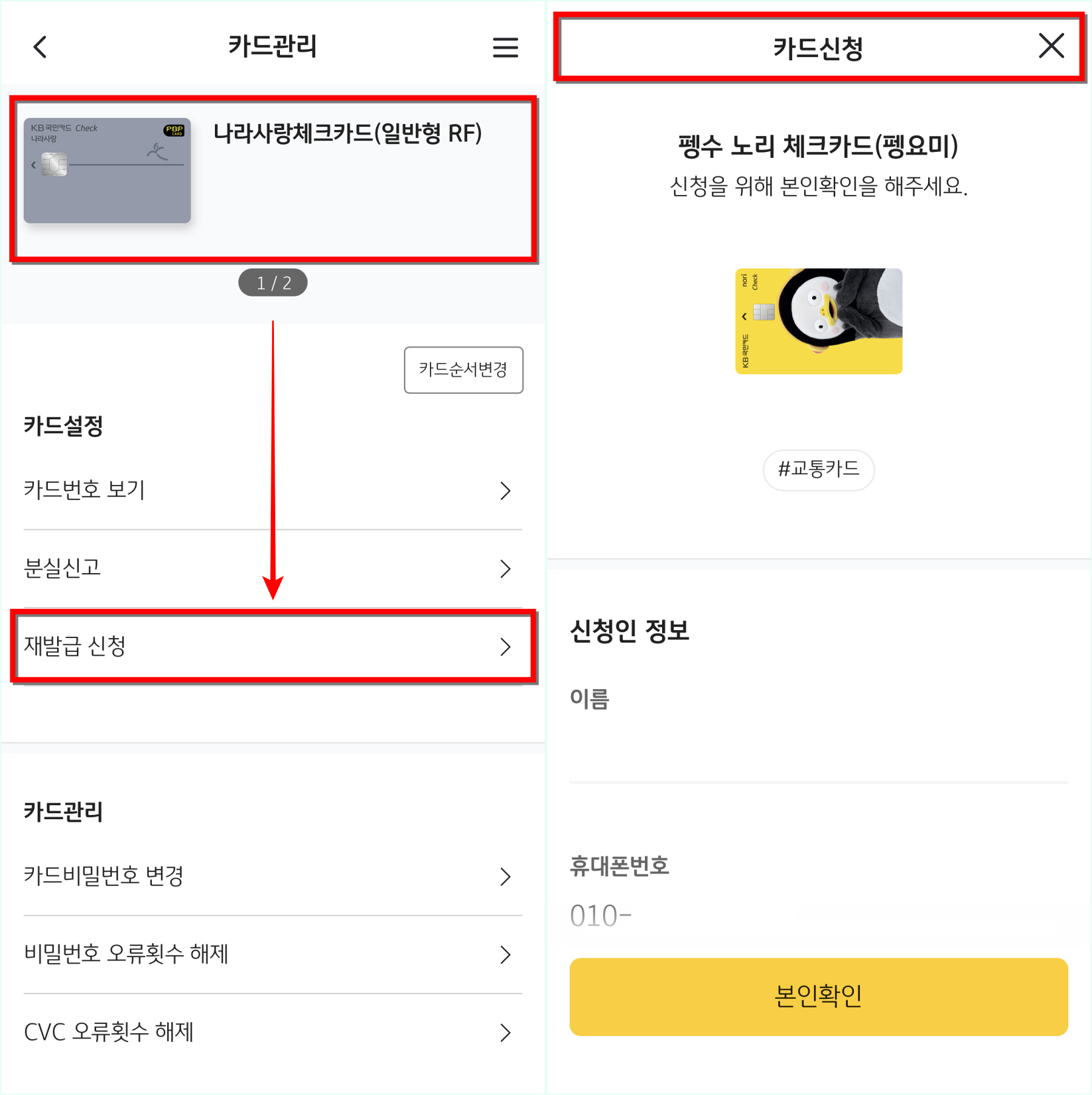Toggle selection of 재발급 신청 highlighted row

tap(273, 647)
